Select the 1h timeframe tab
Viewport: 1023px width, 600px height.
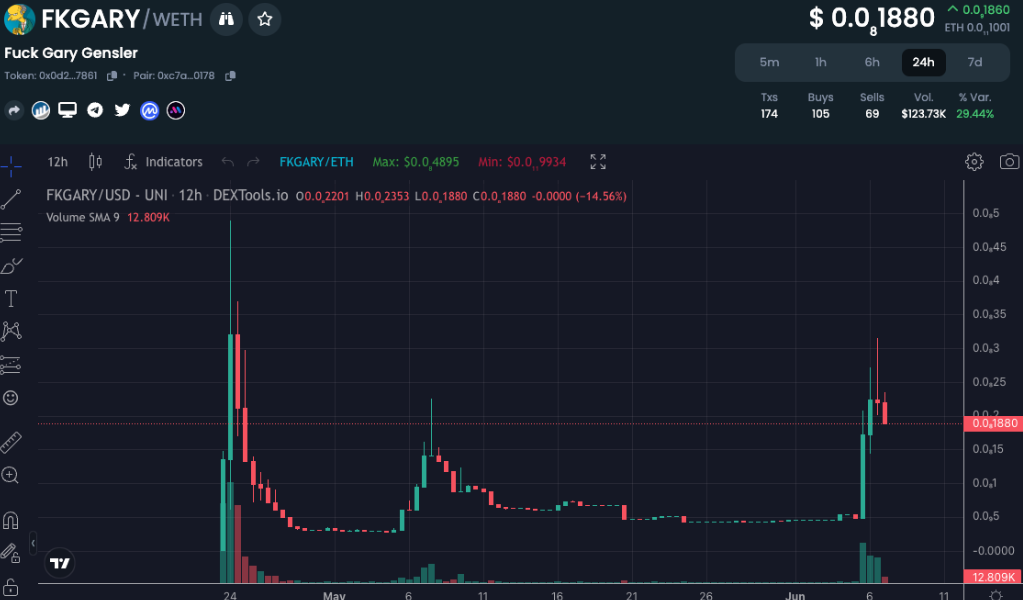coord(820,62)
